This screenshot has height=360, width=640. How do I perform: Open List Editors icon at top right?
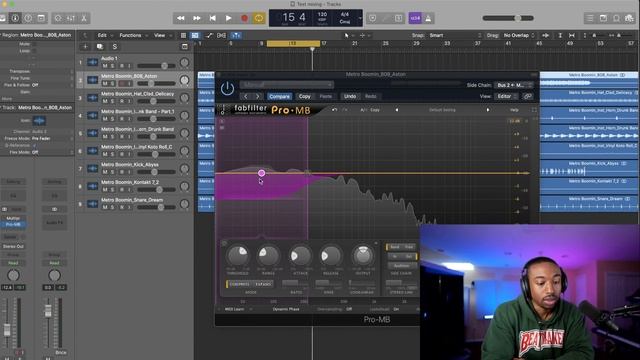pos(590,18)
